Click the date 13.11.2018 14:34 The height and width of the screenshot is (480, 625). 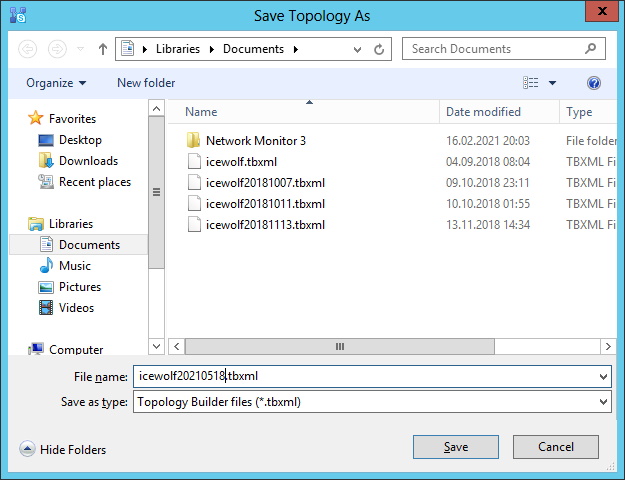(487, 225)
